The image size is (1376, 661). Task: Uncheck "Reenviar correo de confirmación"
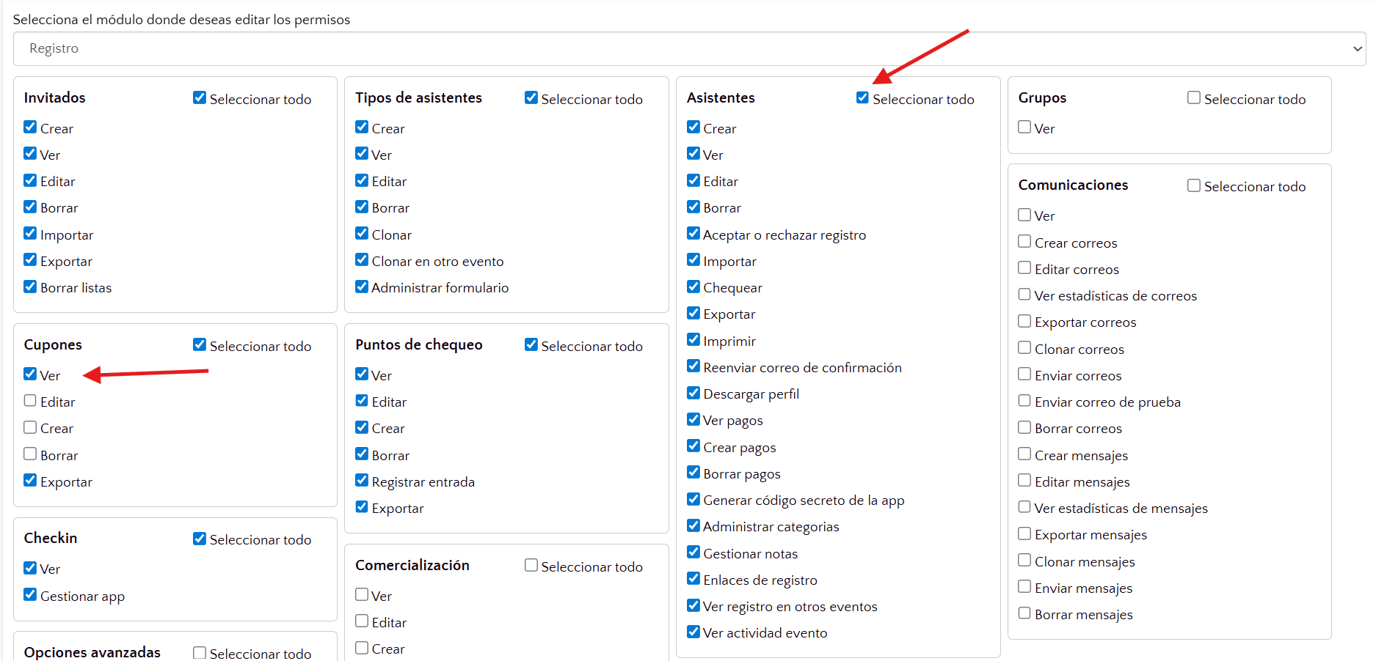click(x=693, y=367)
